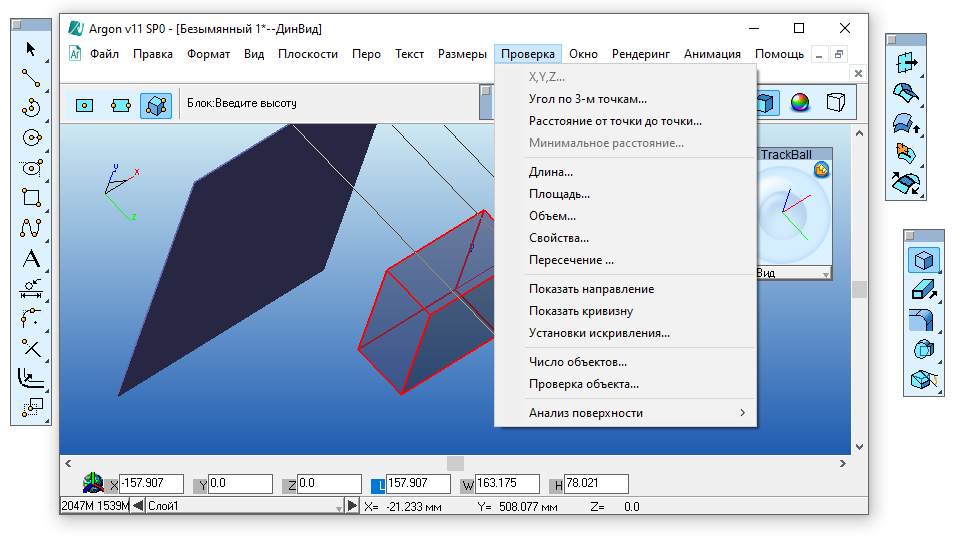Select the solid section cut tool
971x536 pixels.
pyautogui.click(x=924, y=379)
